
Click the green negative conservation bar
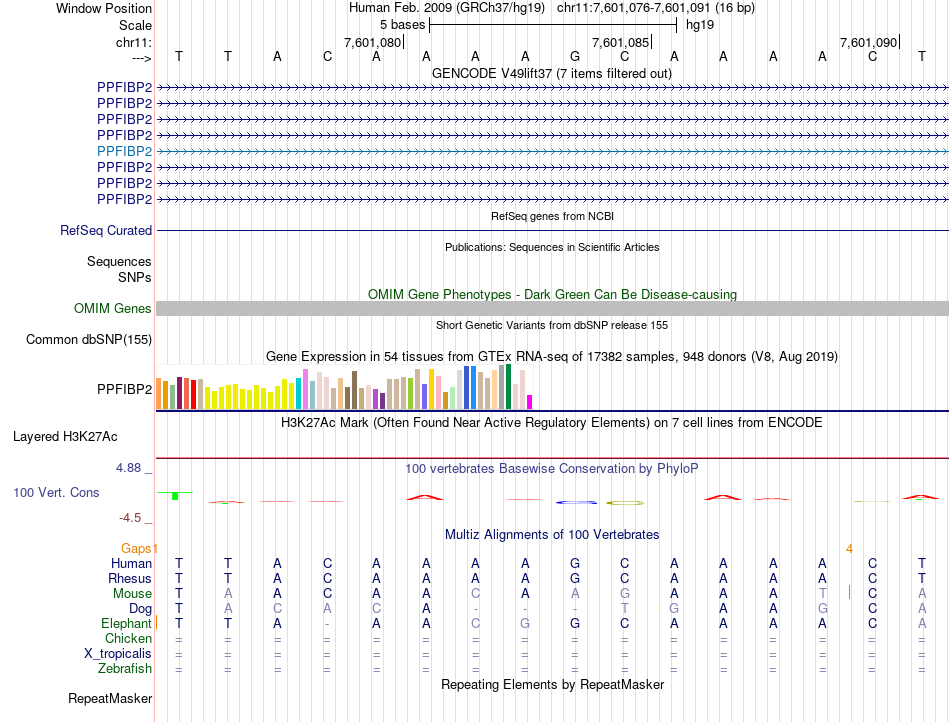(175, 496)
